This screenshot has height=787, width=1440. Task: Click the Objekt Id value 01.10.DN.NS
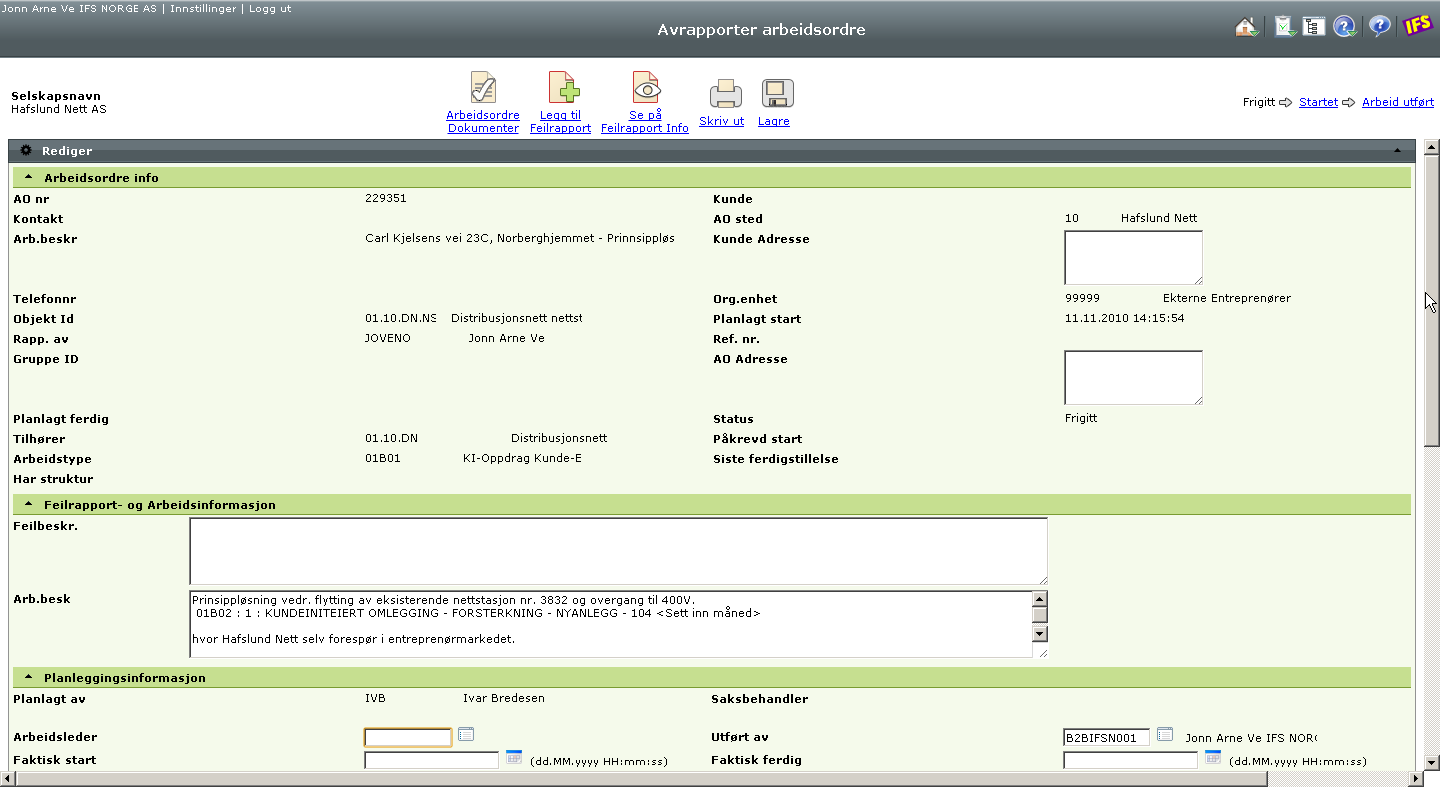coord(401,318)
